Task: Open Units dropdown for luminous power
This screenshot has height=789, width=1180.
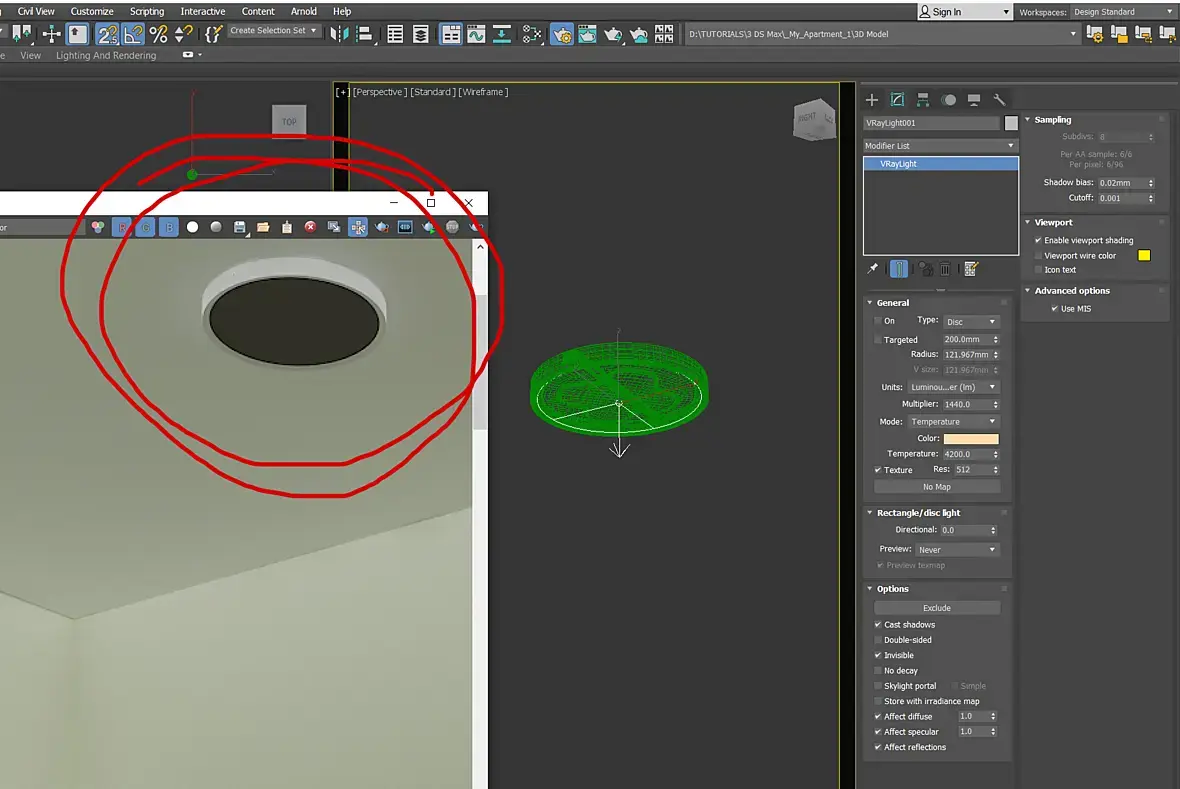Action: (953, 387)
